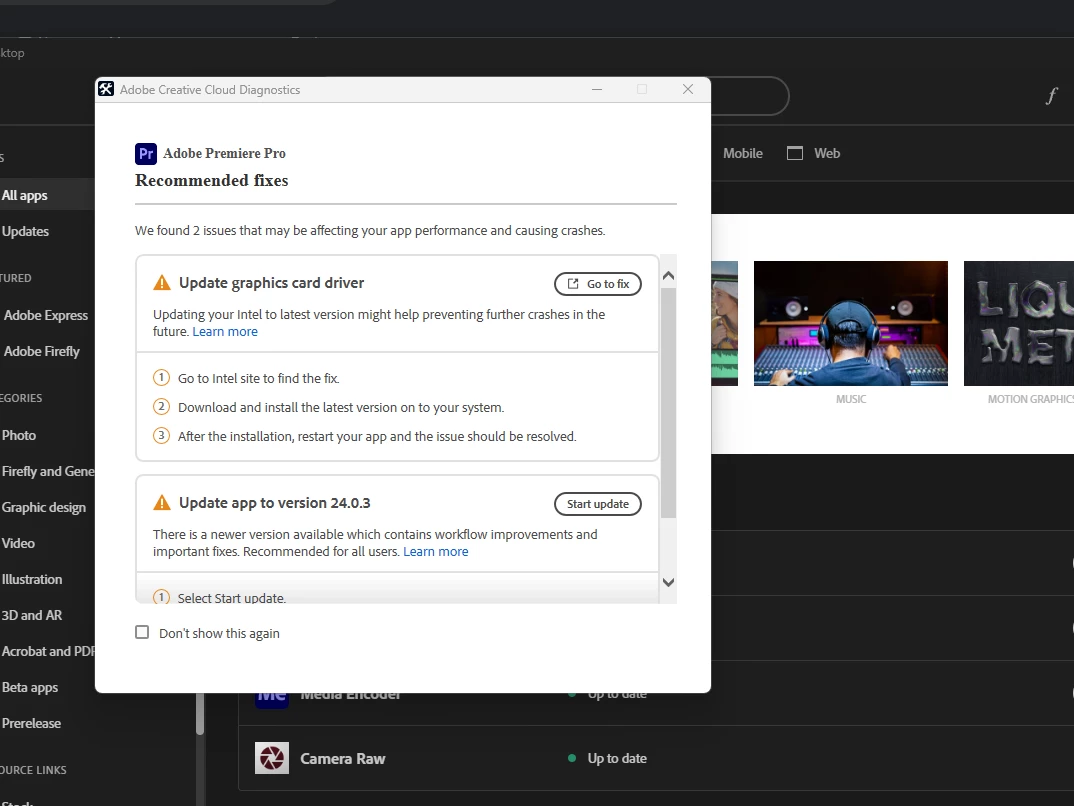Open the Motion Graphics thumbnail card
1074x806 pixels.
pyautogui.click(x=1019, y=323)
